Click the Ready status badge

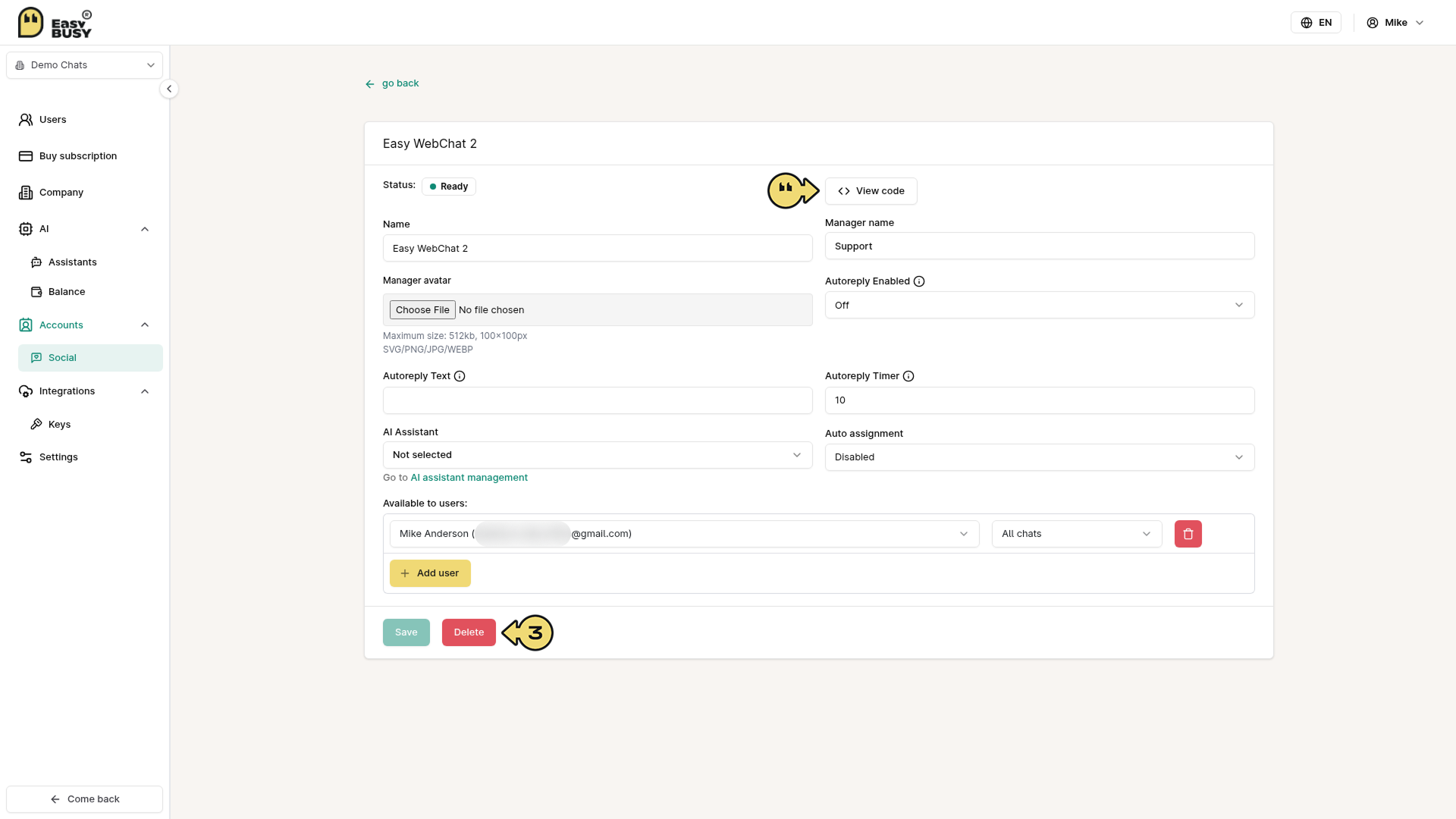pyautogui.click(x=449, y=187)
